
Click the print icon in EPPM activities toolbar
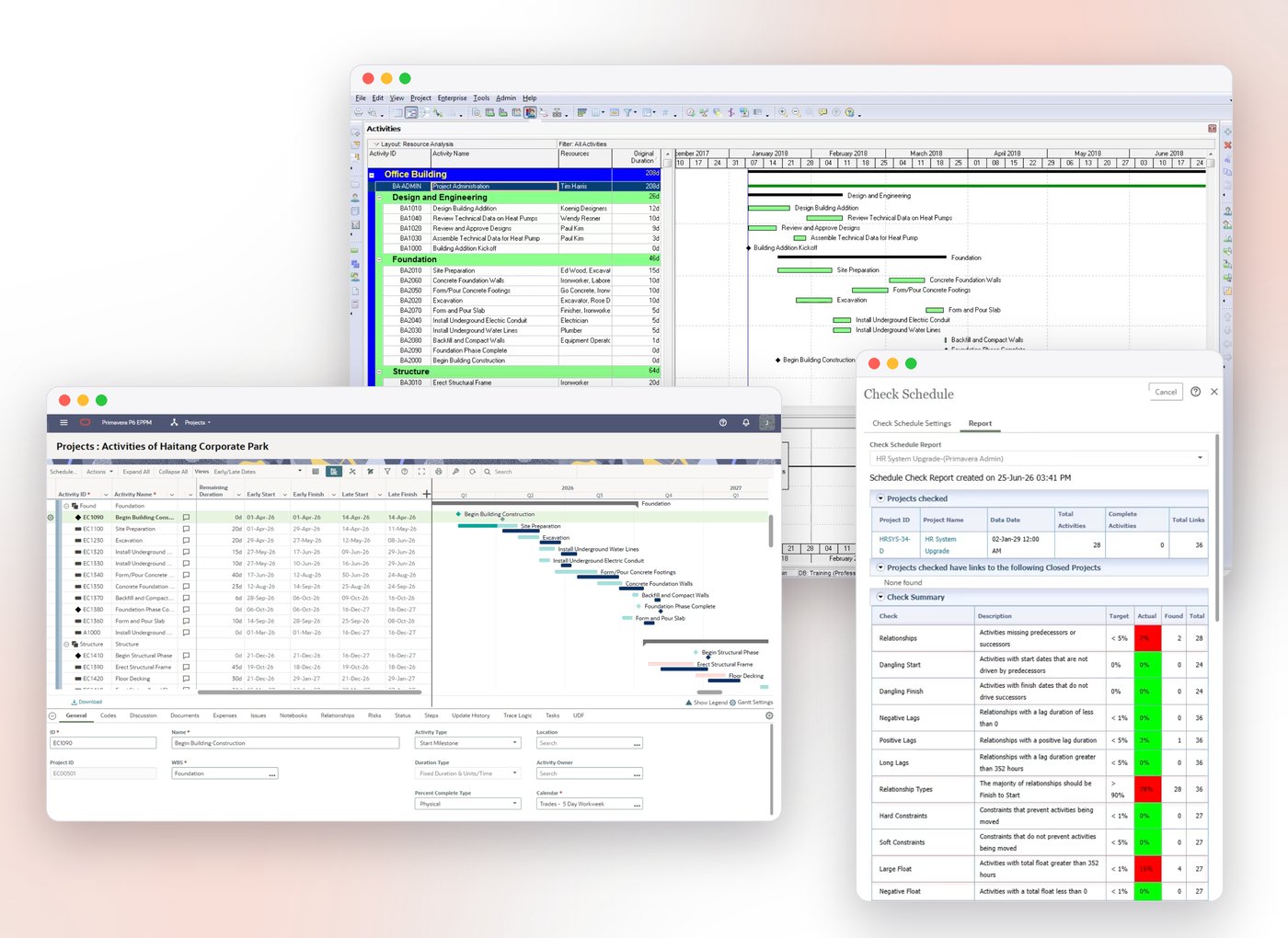click(x=439, y=472)
